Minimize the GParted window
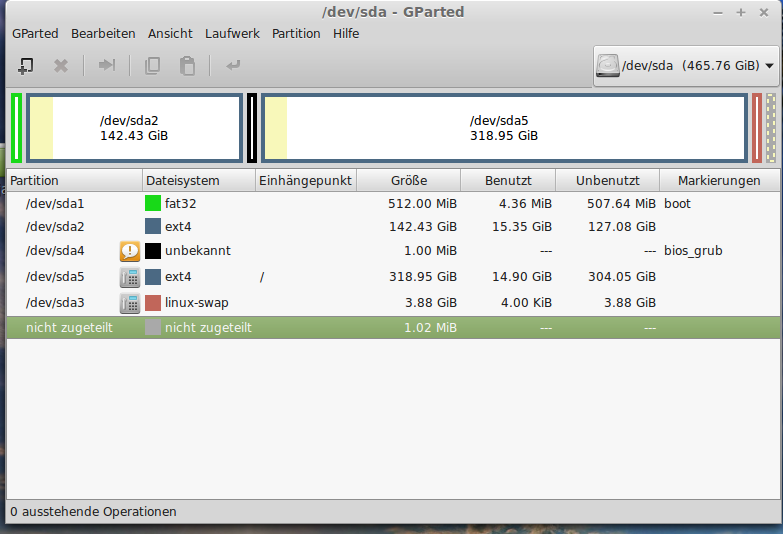The image size is (783, 534). point(718,13)
